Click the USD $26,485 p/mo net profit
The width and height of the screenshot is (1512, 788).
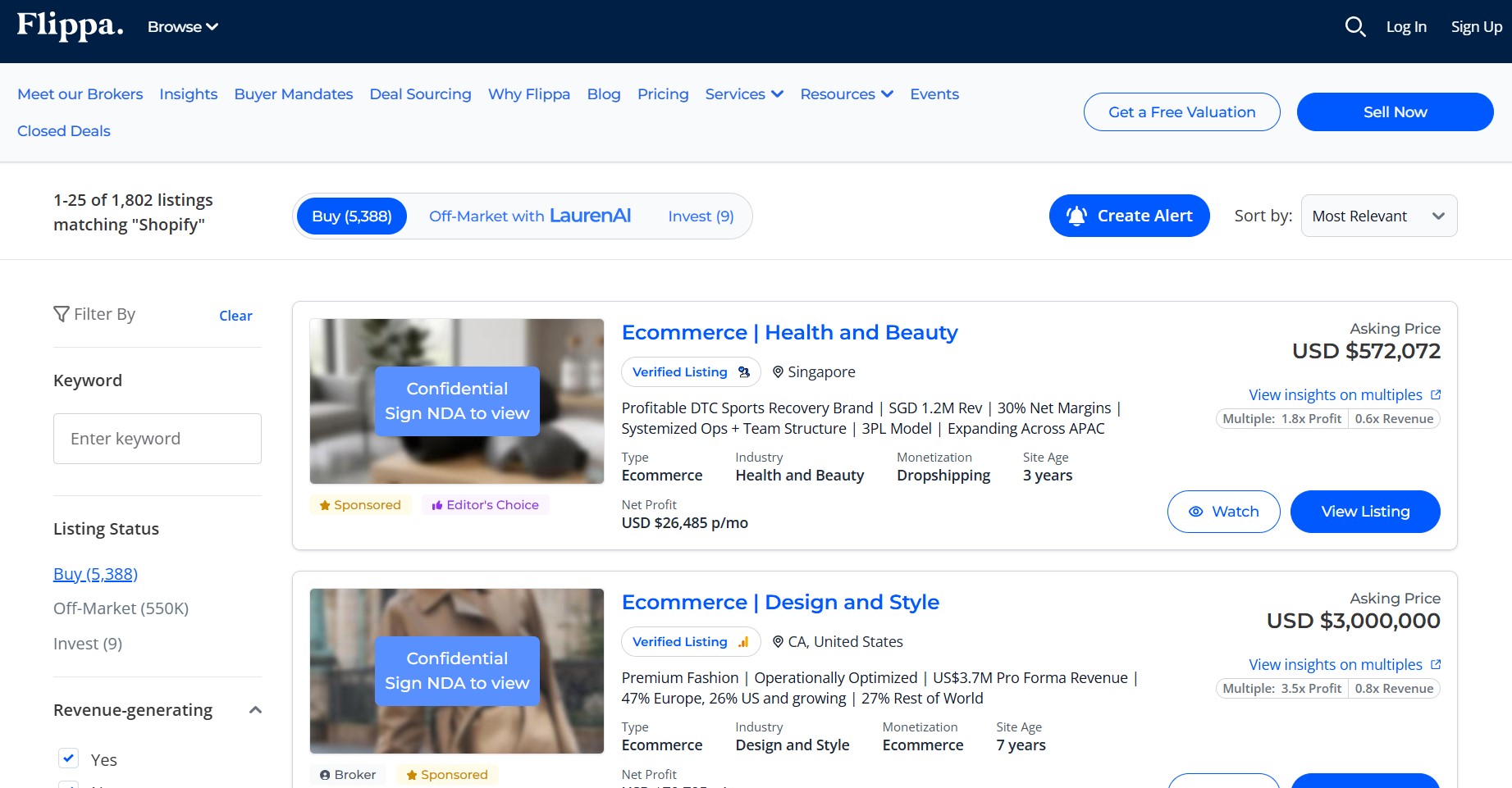pos(685,523)
